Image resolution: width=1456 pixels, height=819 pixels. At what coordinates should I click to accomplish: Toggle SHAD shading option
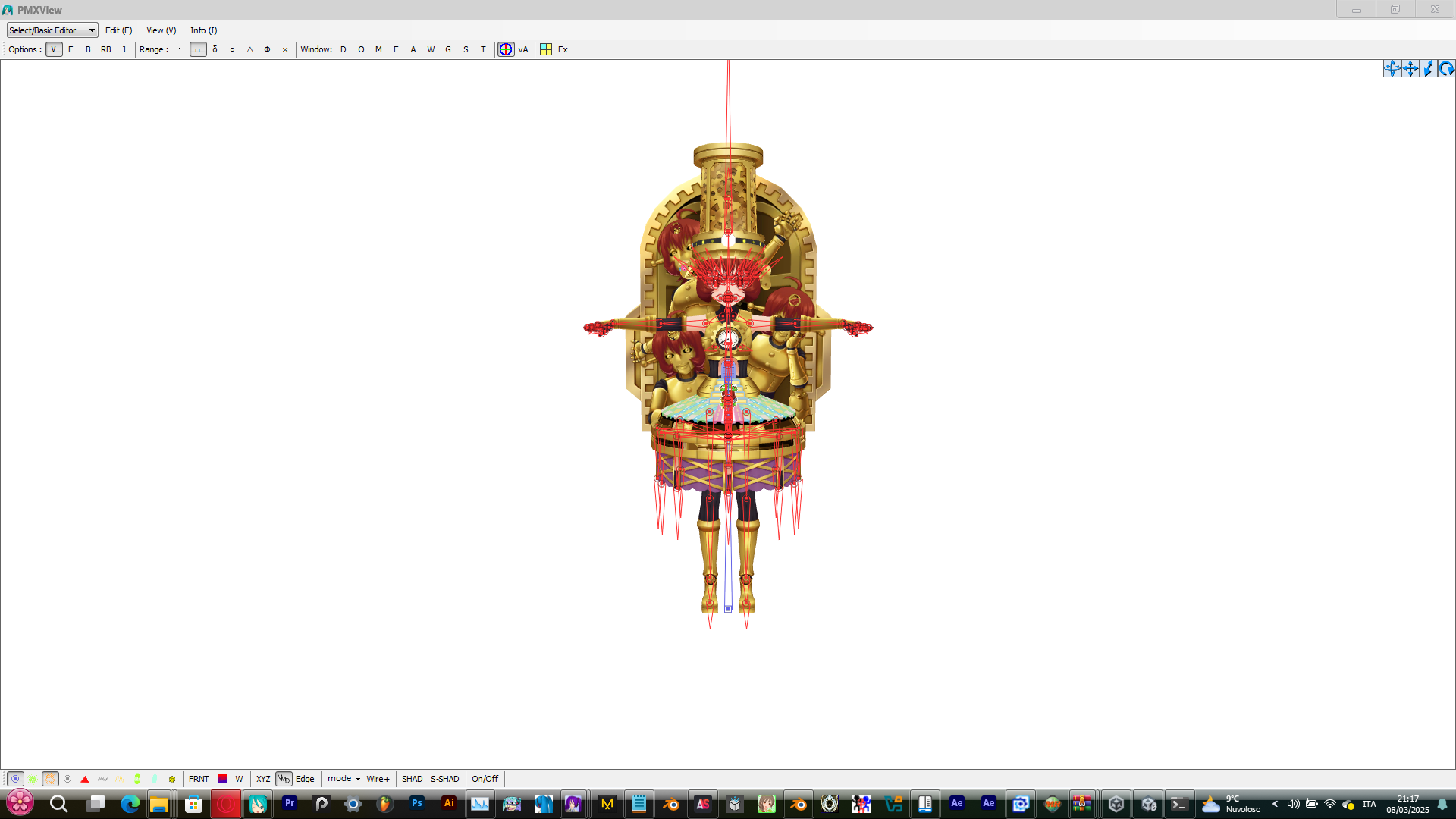click(x=412, y=779)
